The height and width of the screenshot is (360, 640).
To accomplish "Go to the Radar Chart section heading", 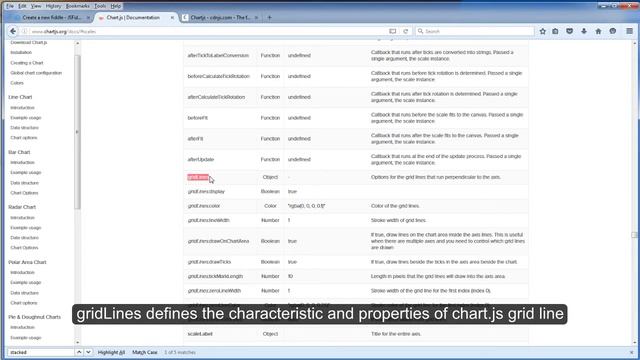I will [x=22, y=207].
